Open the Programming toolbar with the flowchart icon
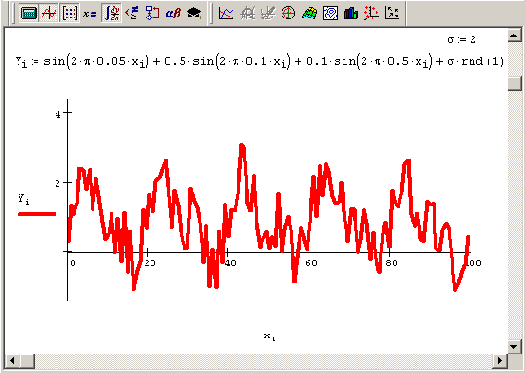The width and height of the screenshot is (526, 373). pyautogui.click(x=152, y=13)
